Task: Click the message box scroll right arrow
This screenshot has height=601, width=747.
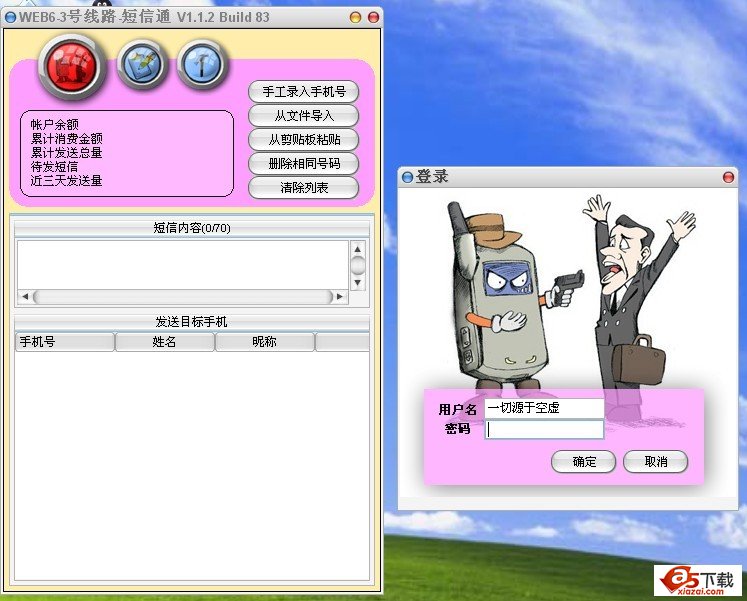Action: (x=339, y=296)
